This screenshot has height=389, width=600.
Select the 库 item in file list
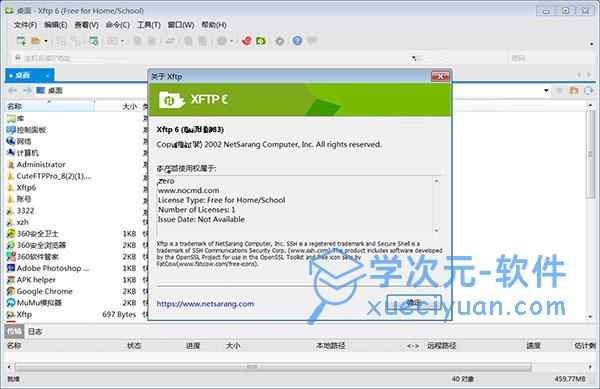[15, 118]
